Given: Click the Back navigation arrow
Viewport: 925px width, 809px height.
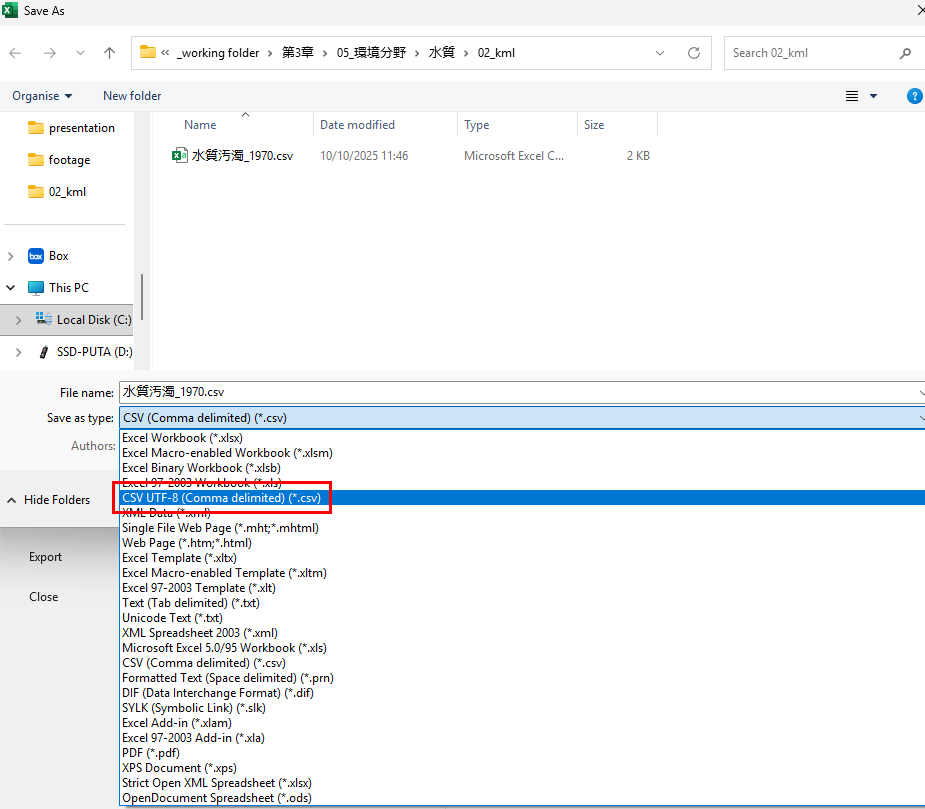Looking at the screenshot, I should pos(15,53).
